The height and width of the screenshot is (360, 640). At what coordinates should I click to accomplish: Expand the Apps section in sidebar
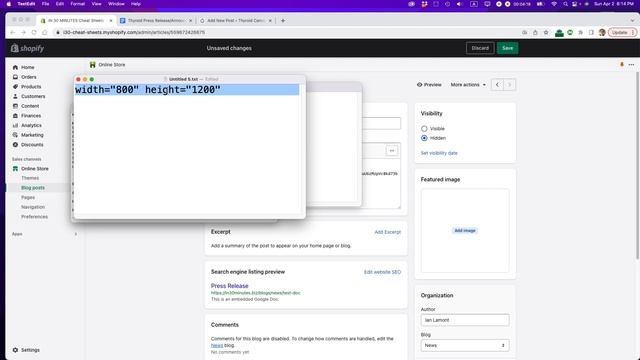pos(76,234)
